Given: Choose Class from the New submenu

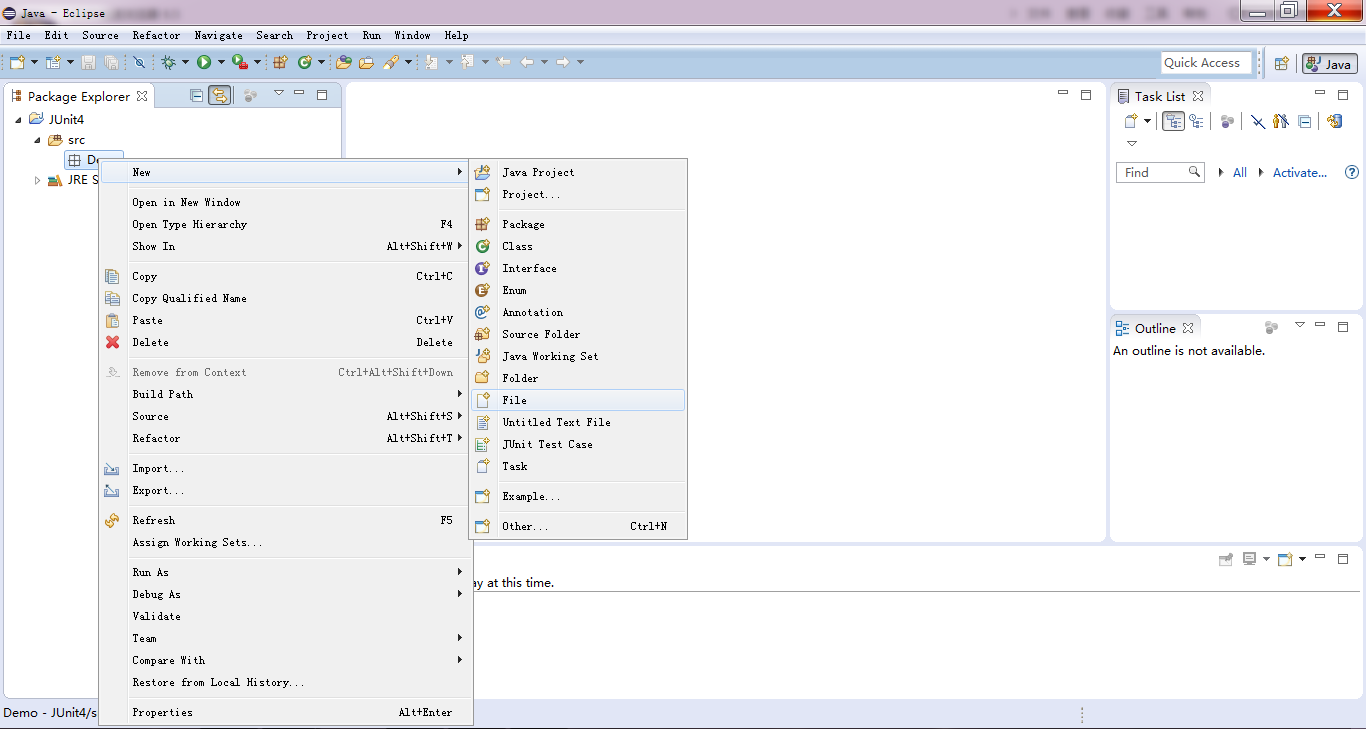Looking at the screenshot, I should point(578,246).
